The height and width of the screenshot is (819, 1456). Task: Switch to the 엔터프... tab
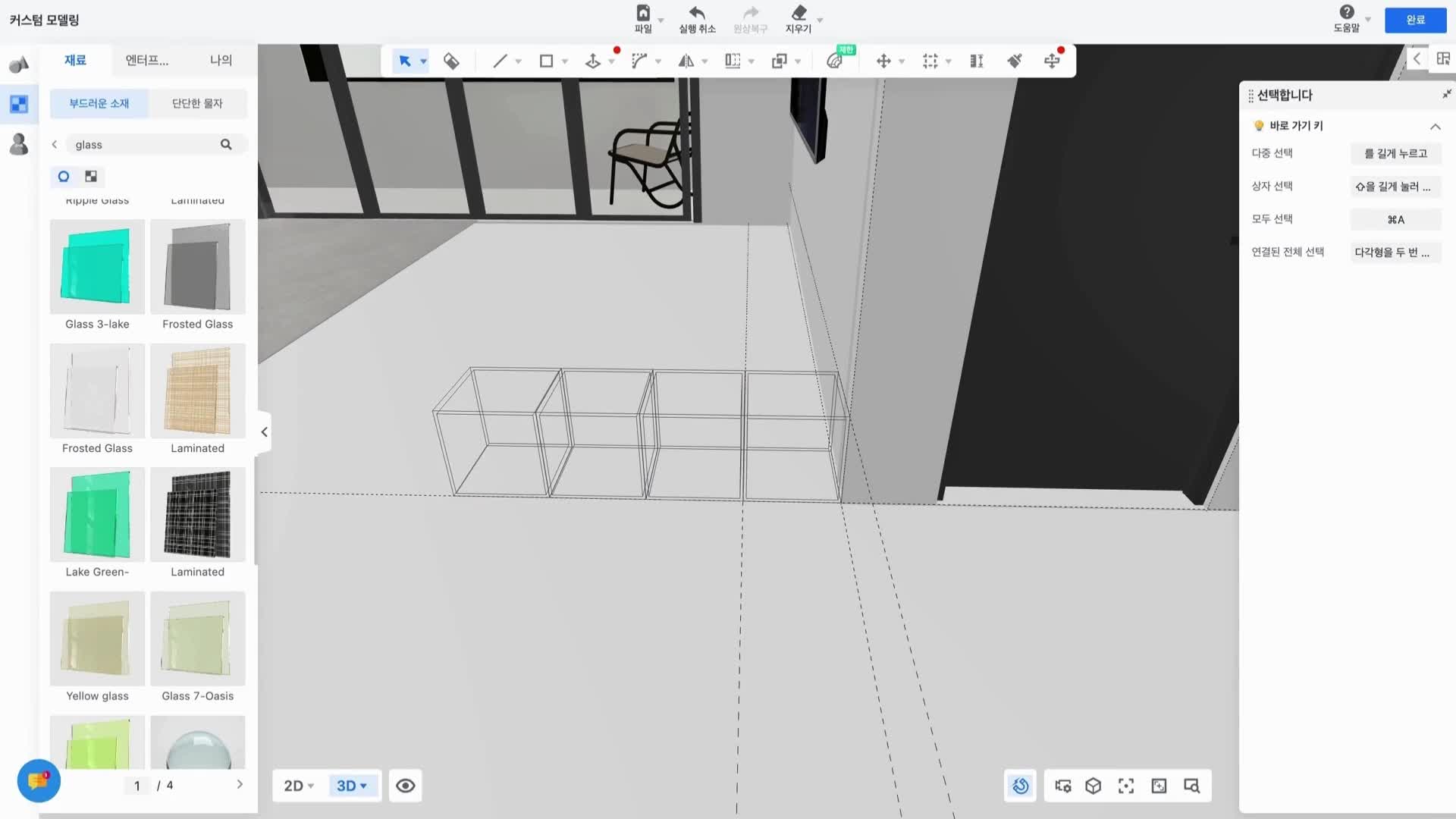147,61
